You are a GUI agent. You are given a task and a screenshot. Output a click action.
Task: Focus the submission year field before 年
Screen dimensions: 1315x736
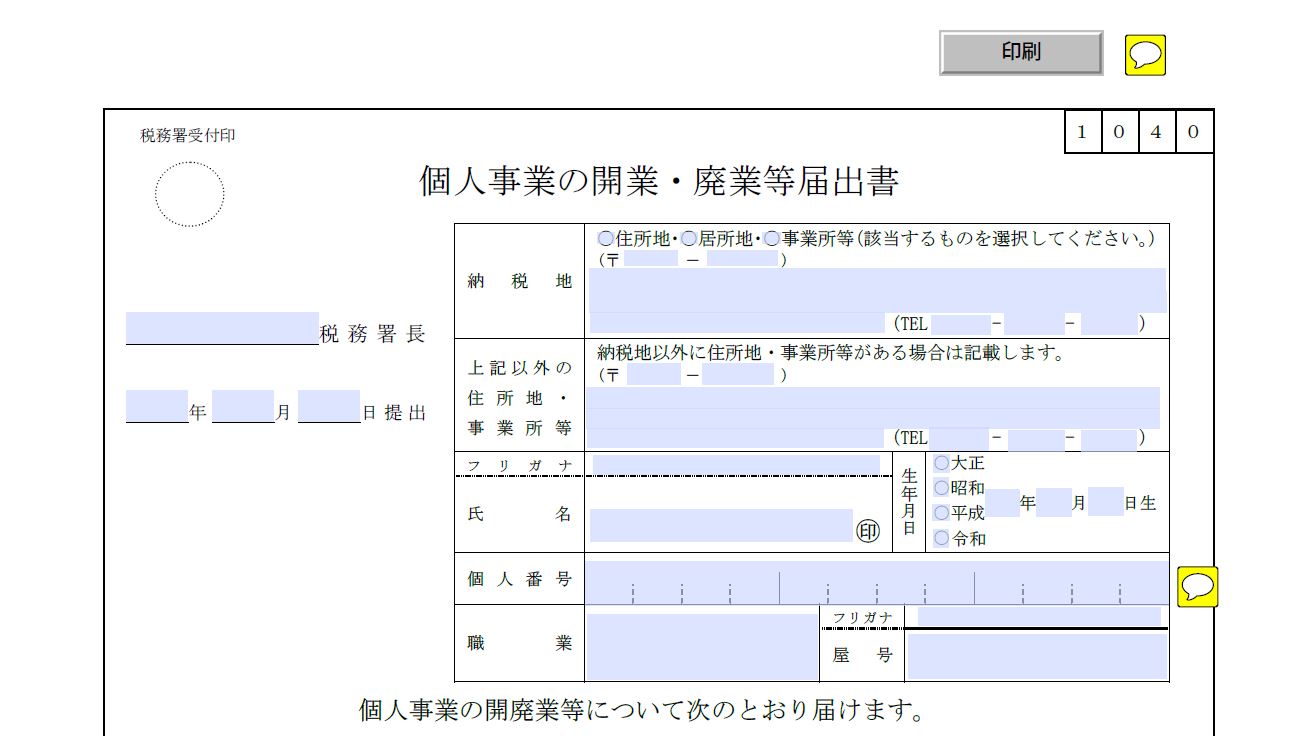click(157, 406)
